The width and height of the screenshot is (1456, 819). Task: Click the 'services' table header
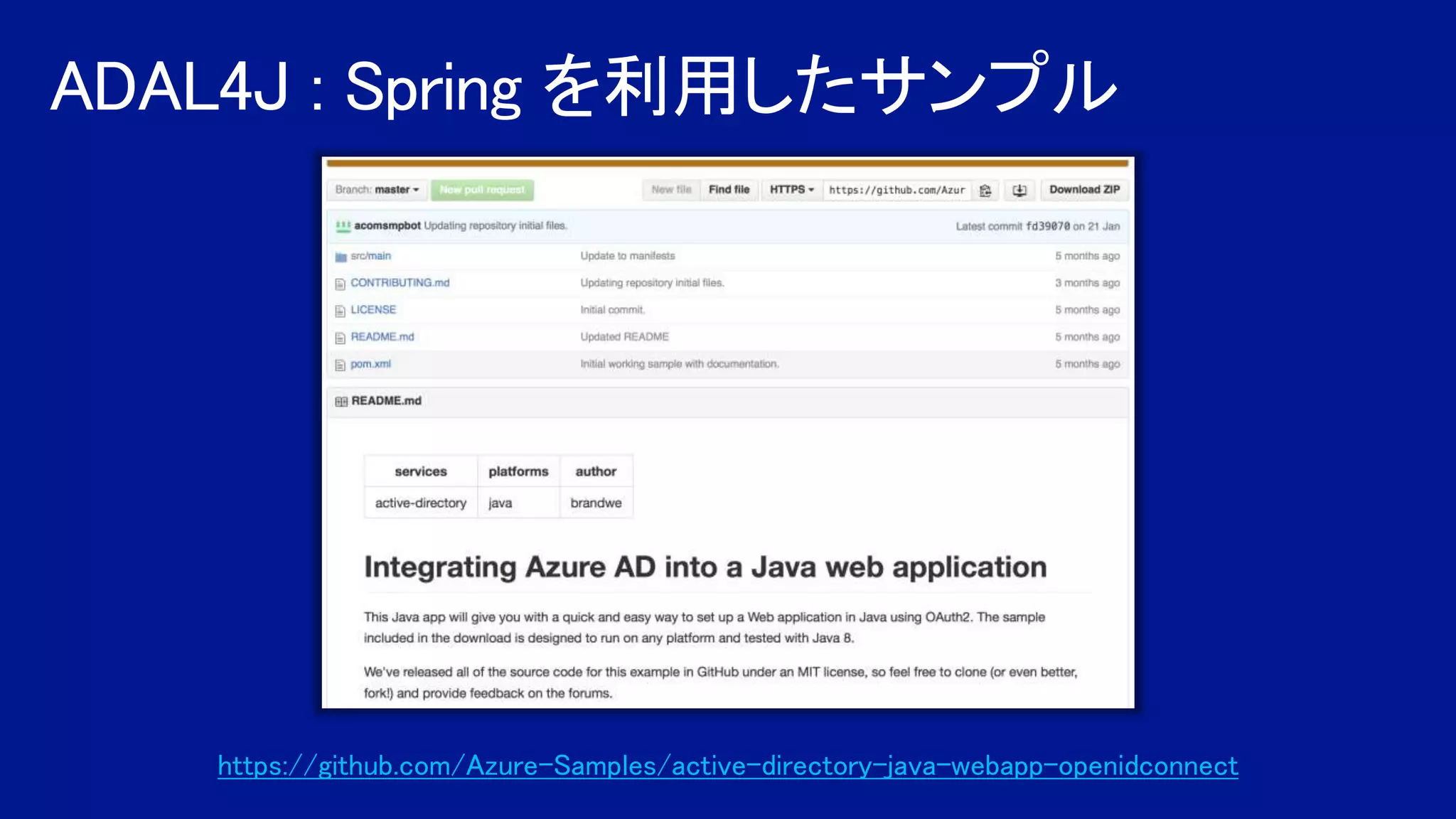point(421,471)
